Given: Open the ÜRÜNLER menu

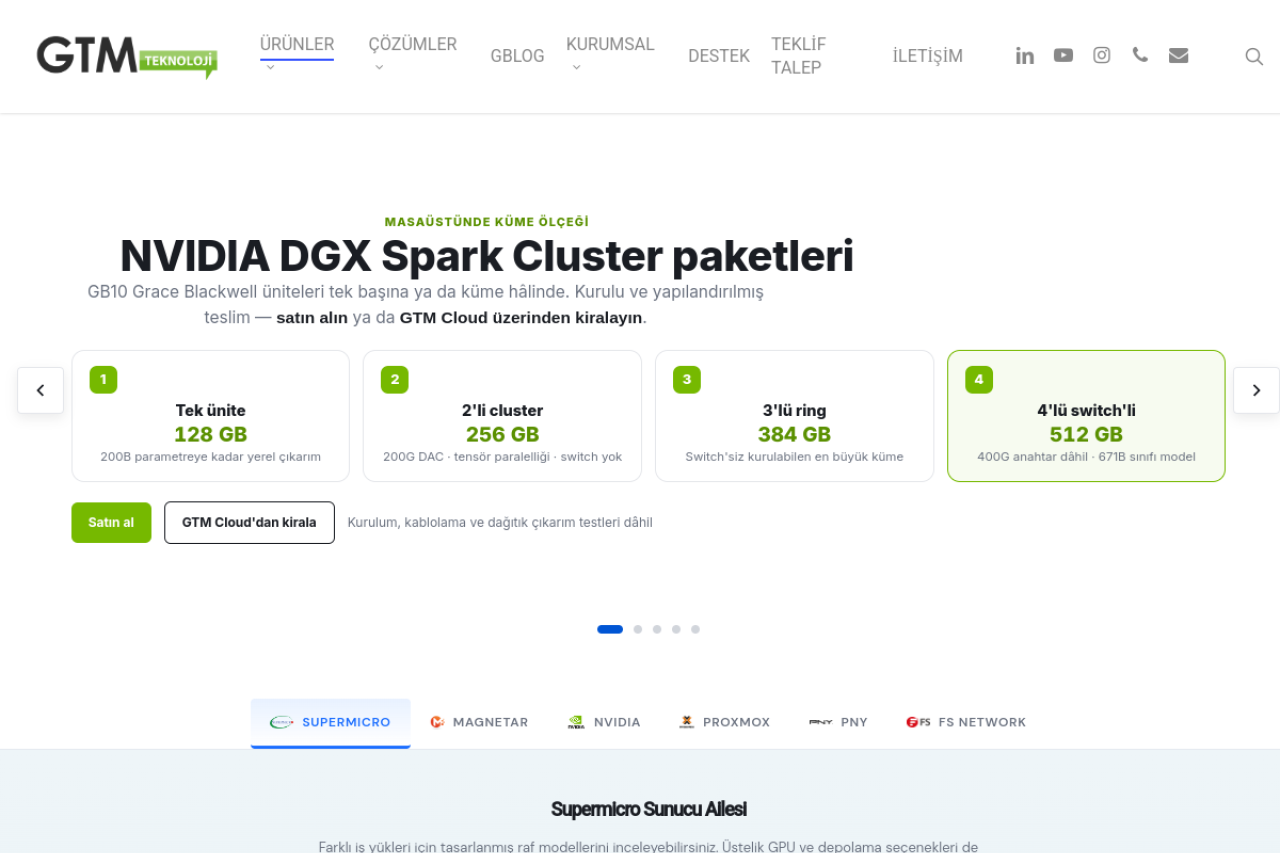Looking at the screenshot, I should tap(297, 44).
